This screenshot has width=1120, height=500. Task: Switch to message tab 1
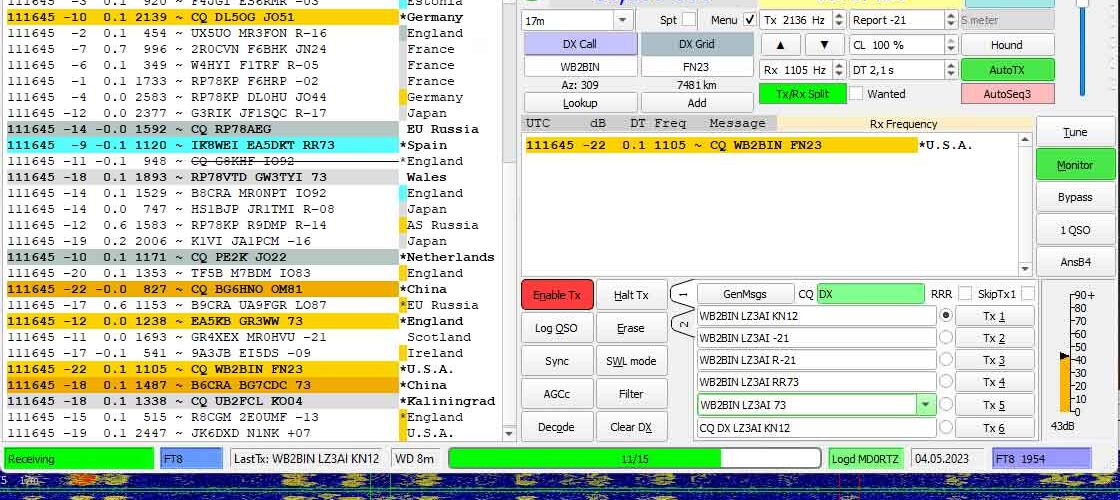[683, 295]
